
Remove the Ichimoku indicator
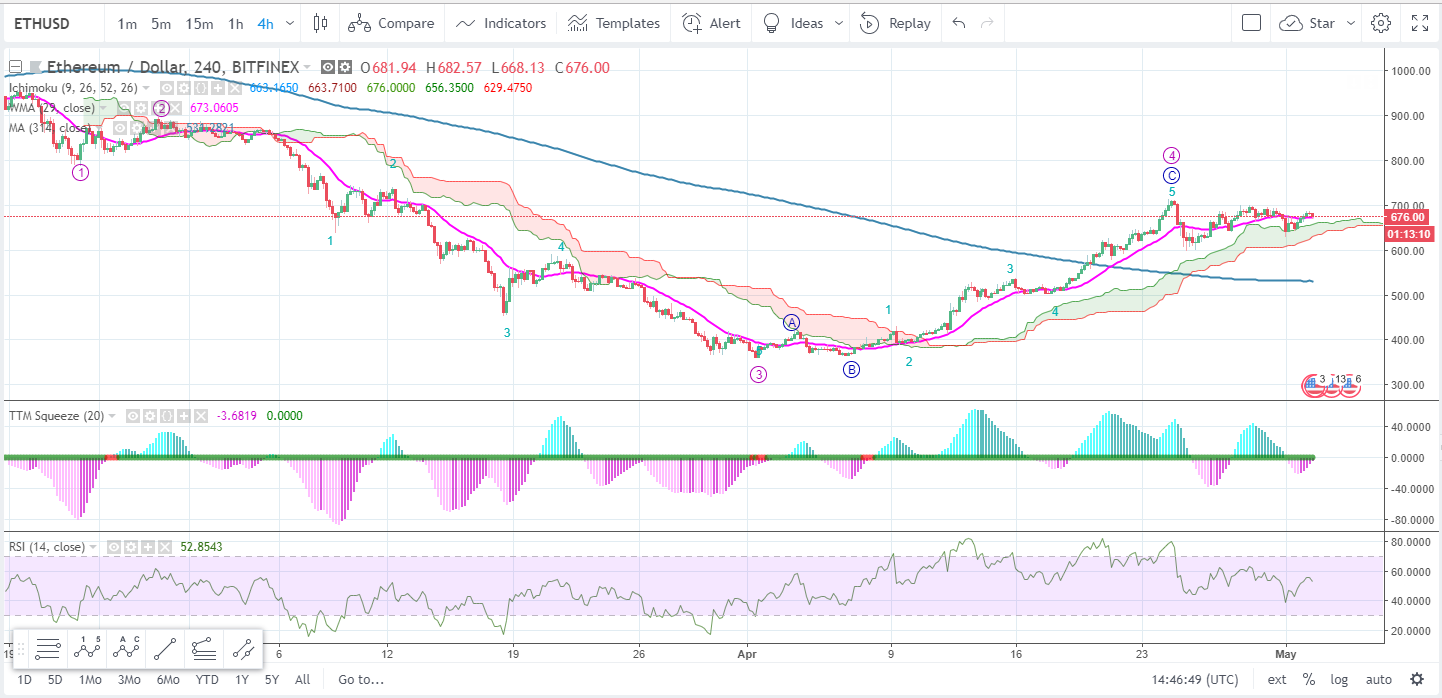coord(235,88)
